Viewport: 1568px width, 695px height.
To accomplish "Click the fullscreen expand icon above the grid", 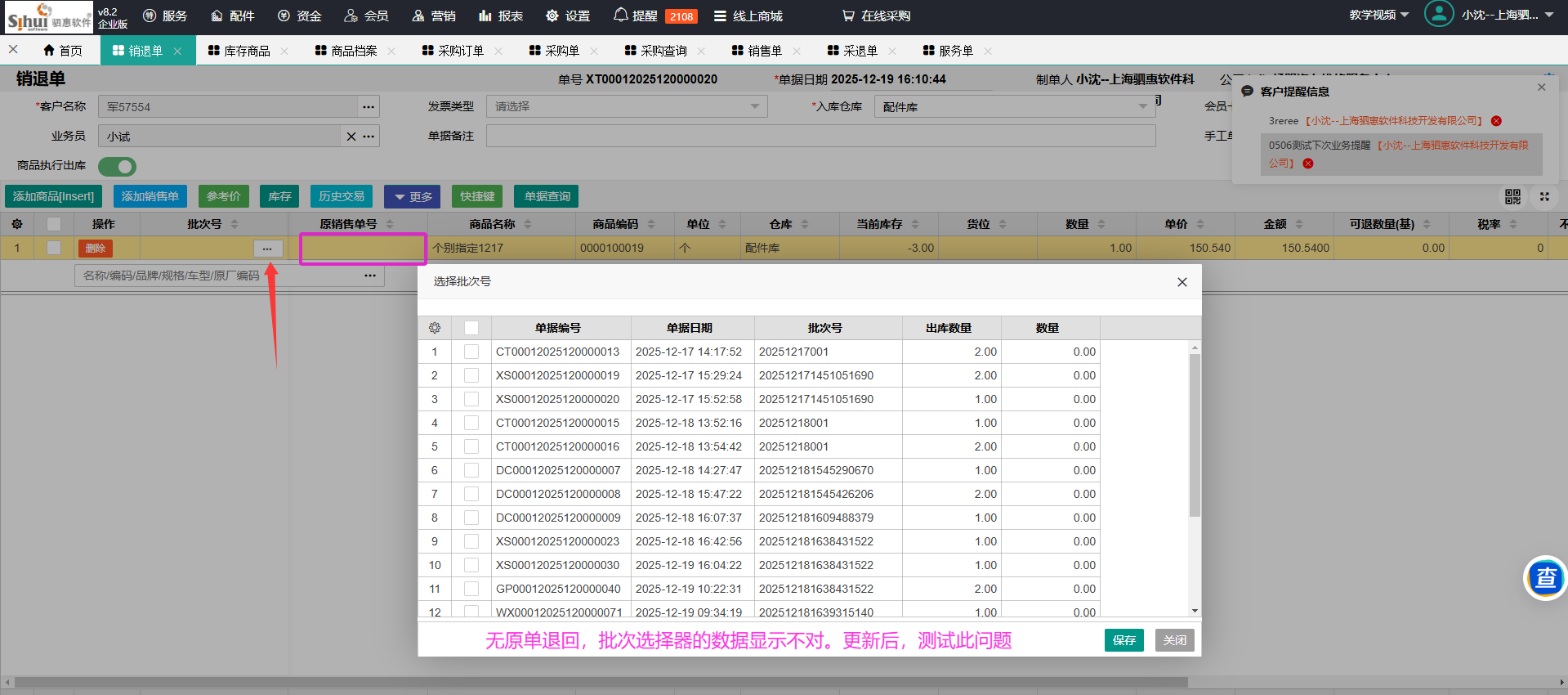I will [x=1544, y=197].
